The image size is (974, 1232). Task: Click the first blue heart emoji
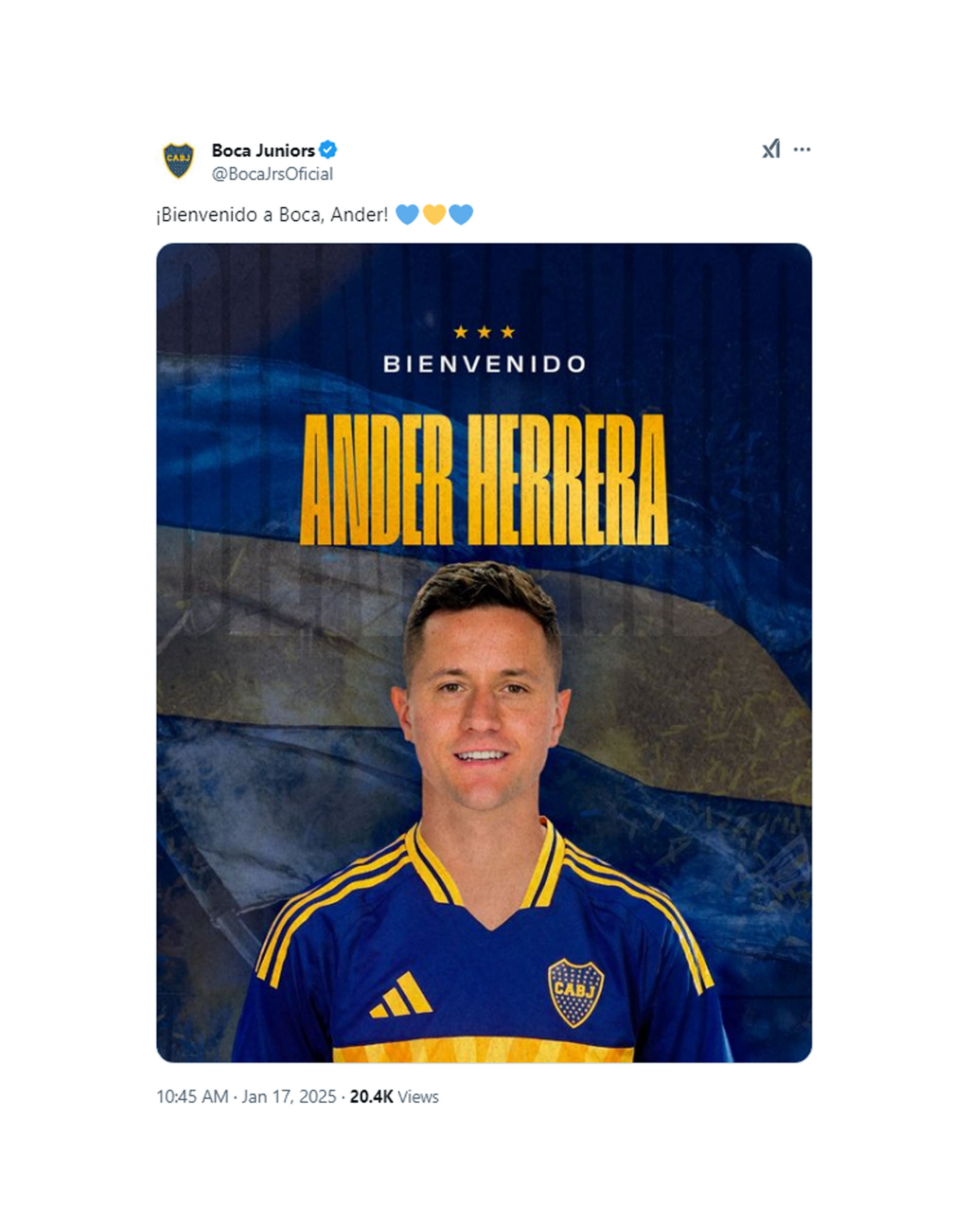407,215
